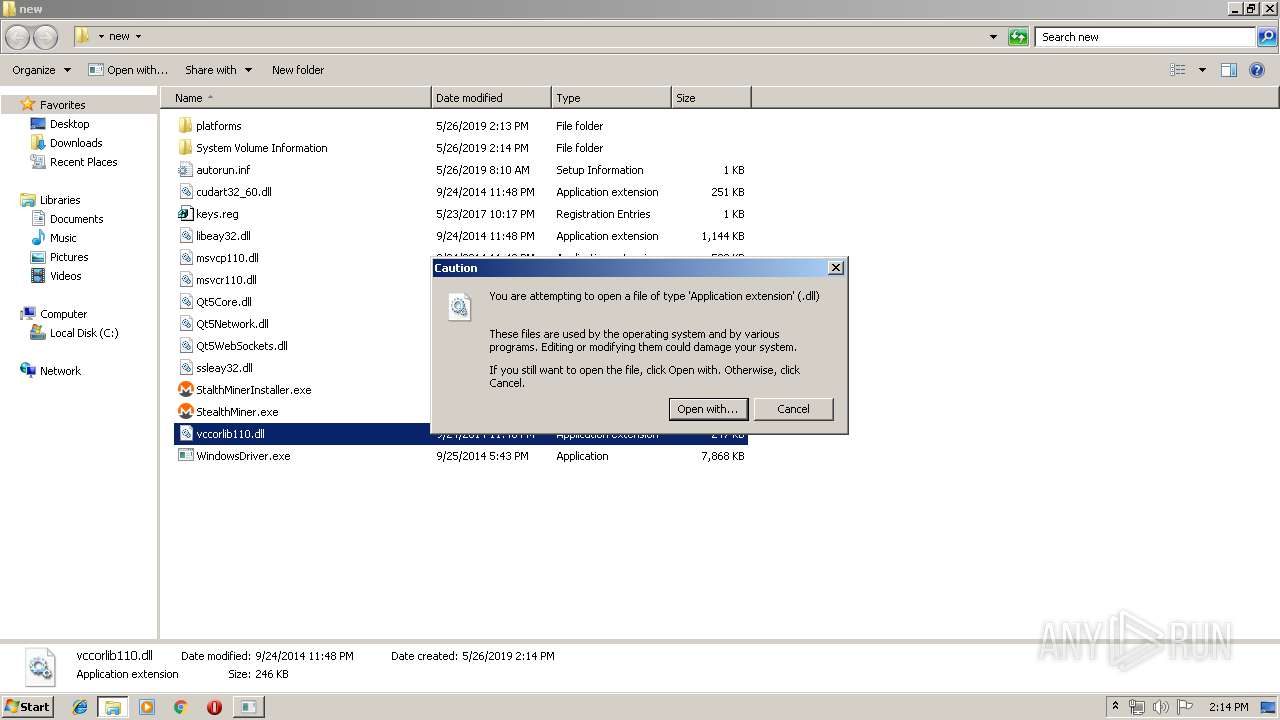Open Desktop in the navigation pane
This screenshot has height=720, width=1280.
tap(69, 124)
